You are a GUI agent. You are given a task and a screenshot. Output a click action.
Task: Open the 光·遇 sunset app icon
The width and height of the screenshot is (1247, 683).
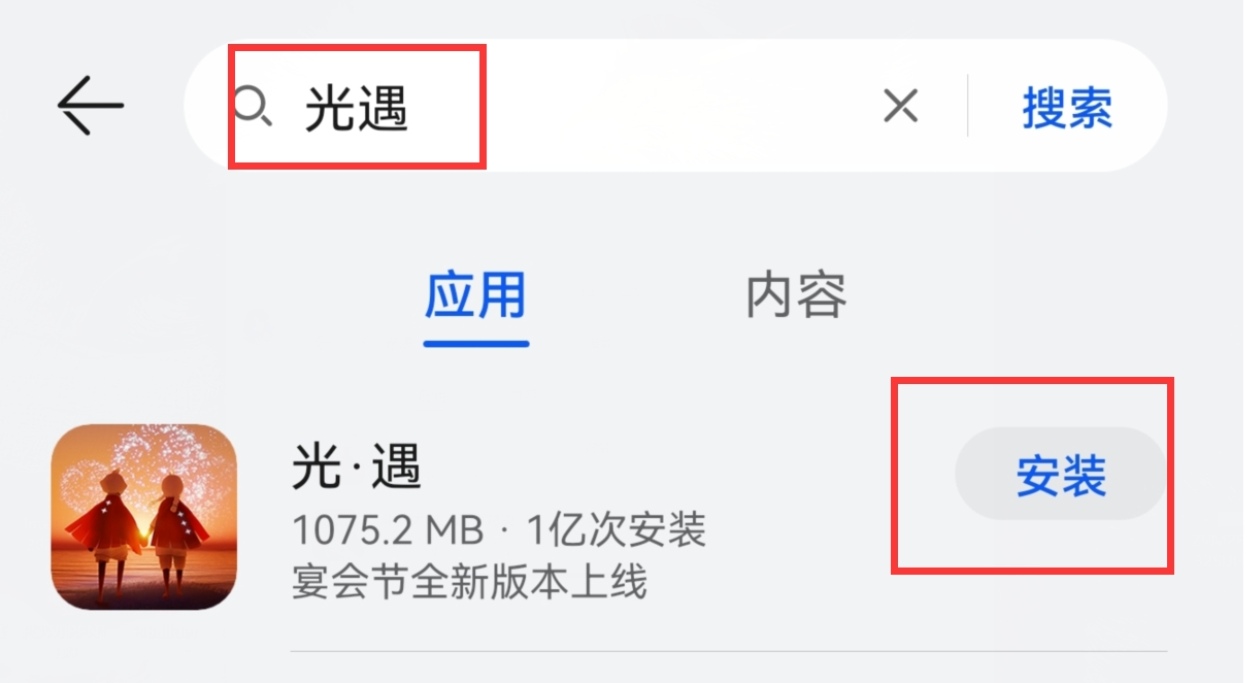(144, 517)
